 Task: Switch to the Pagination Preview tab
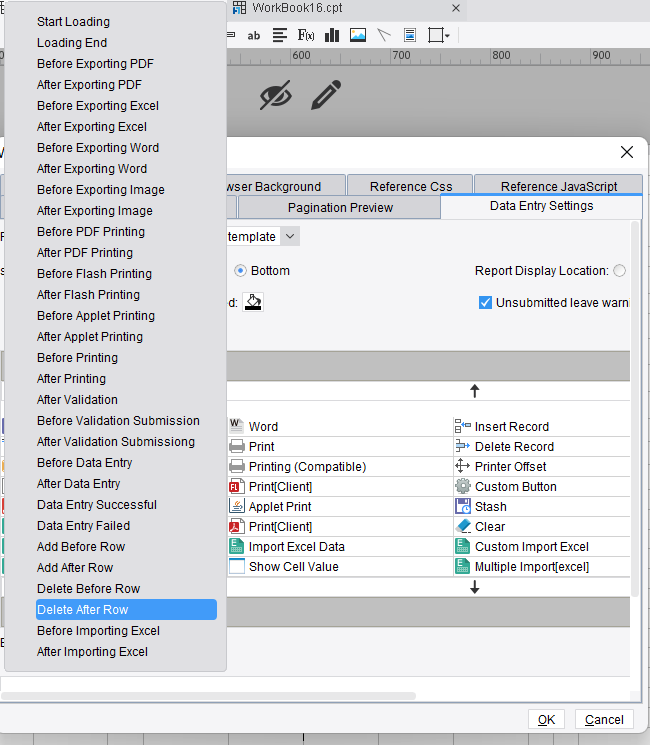(x=340, y=208)
